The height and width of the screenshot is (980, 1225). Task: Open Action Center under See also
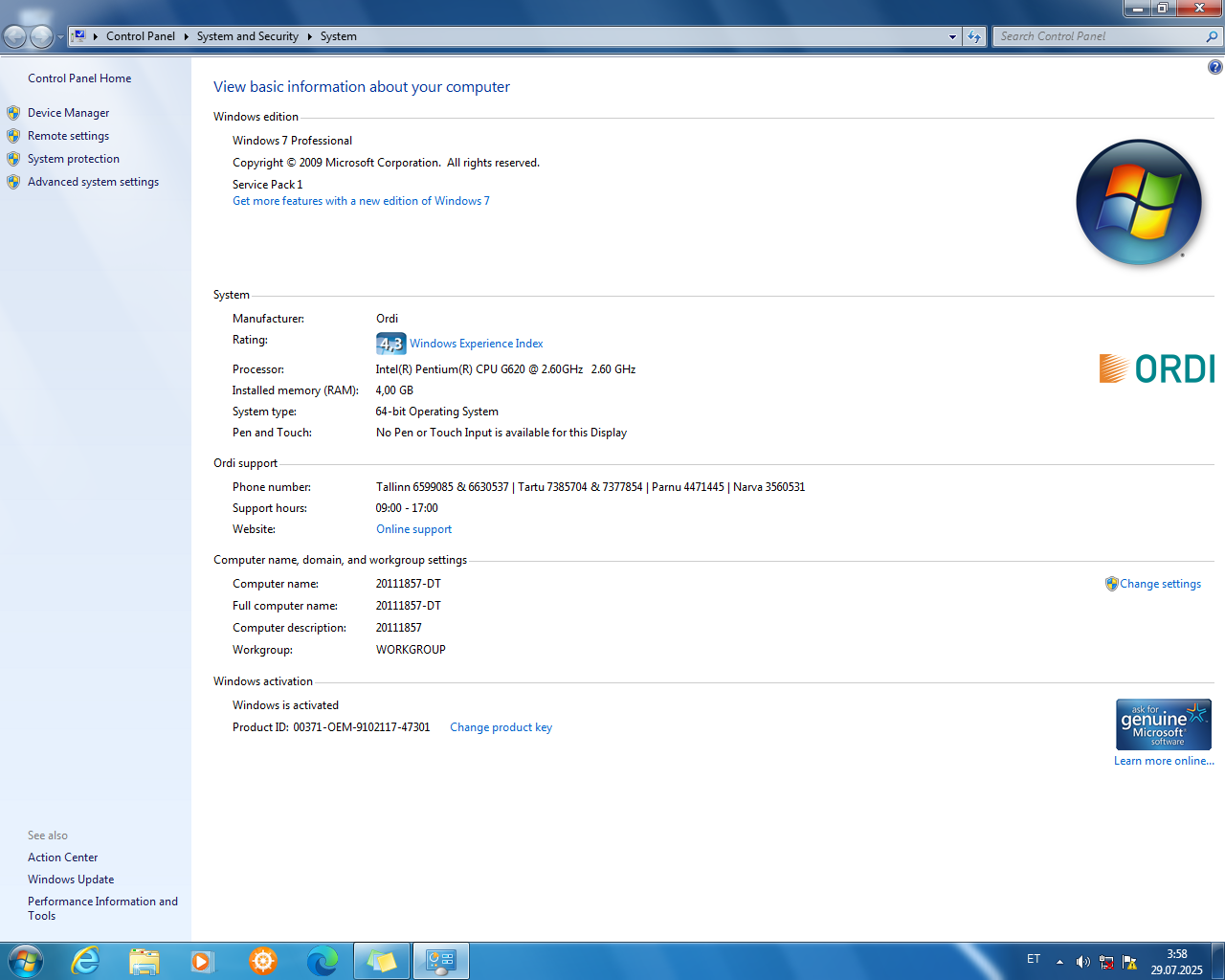coord(62,857)
